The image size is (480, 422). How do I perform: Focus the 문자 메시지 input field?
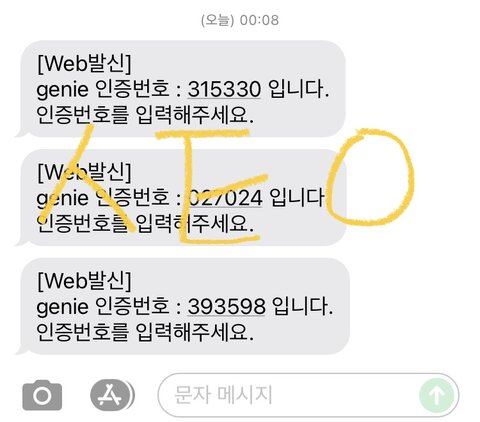click(308, 395)
